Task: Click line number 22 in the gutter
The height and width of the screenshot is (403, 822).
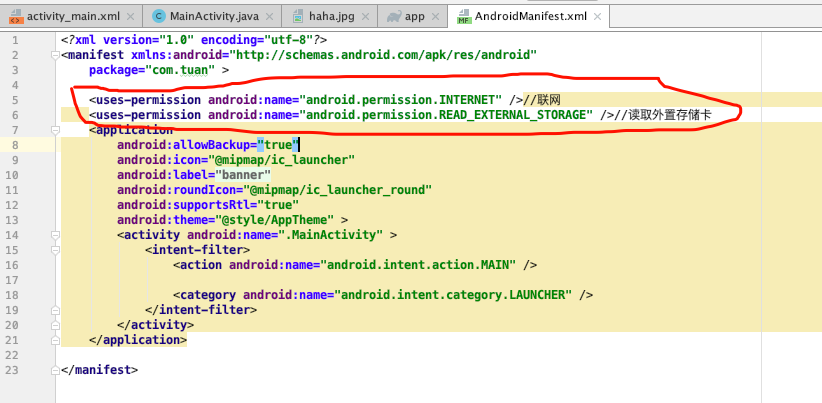Action: [x=12, y=355]
